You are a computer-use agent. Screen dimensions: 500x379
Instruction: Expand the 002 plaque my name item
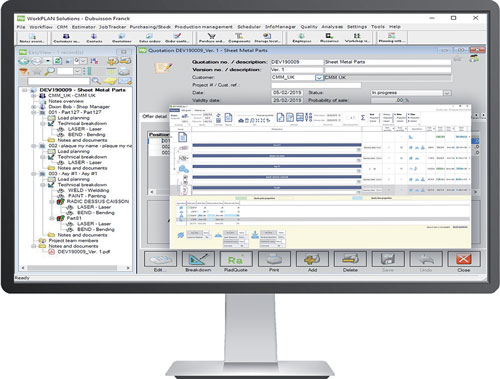point(34,146)
